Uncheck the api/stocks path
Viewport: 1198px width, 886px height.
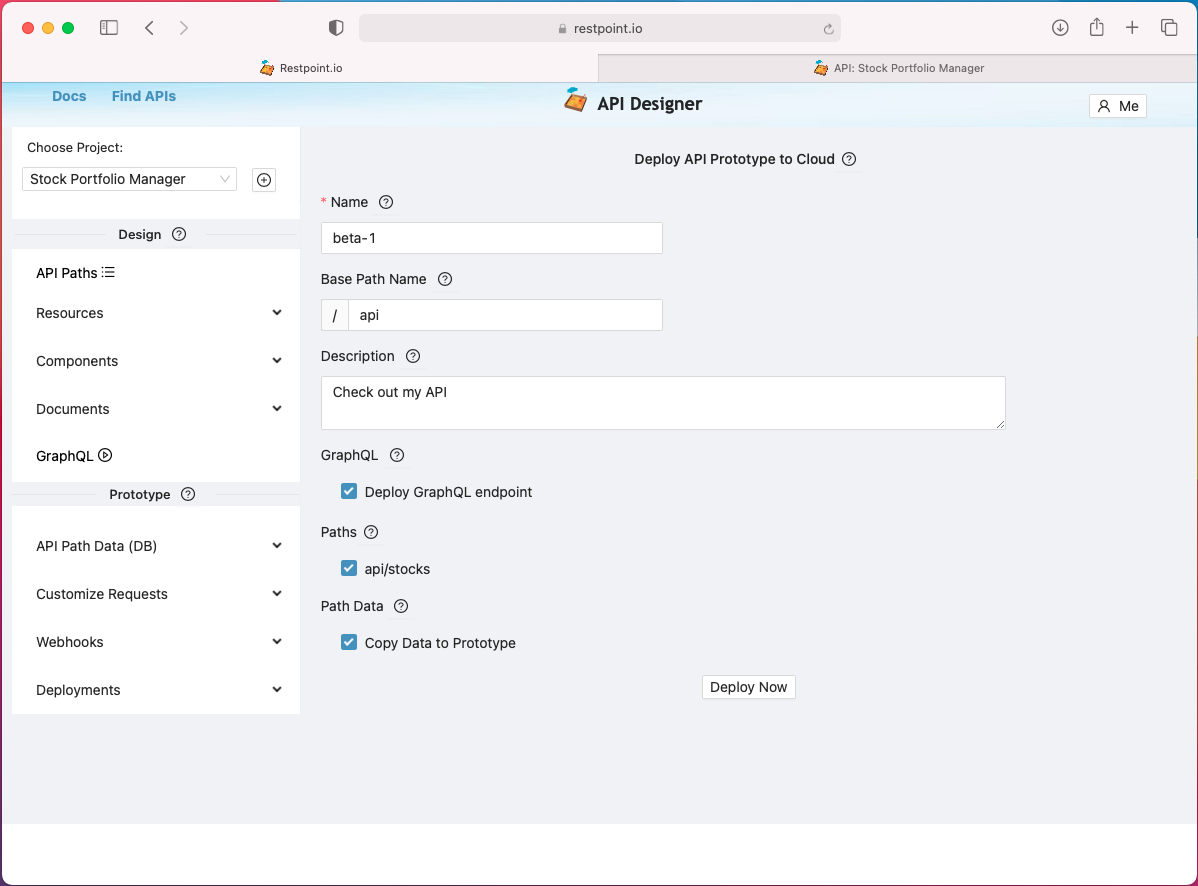(349, 567)
